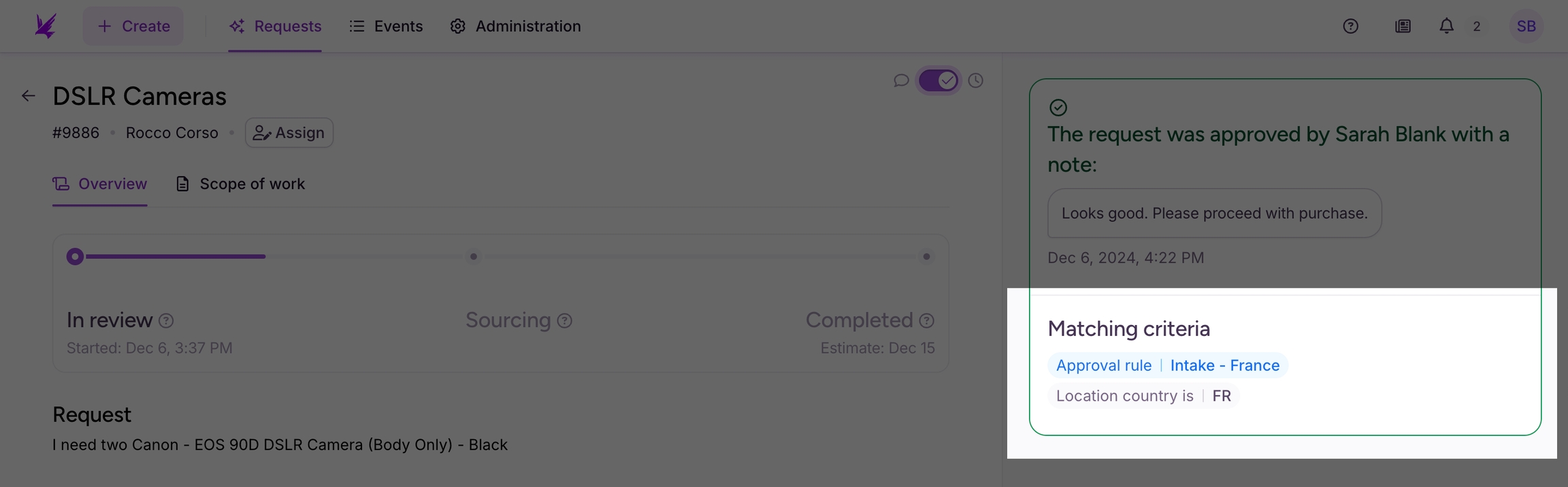Go back using the left arrow
1568x487 pixels.
pos(28,96)
